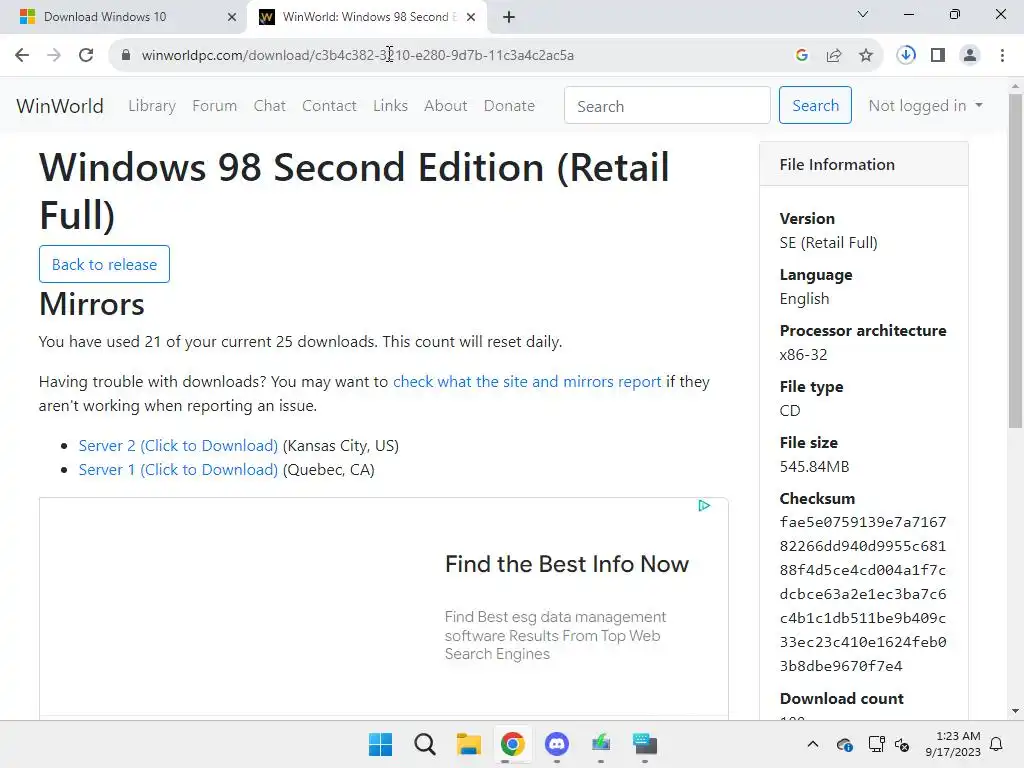Click the Find the Best Info Now ad
1024x768 pixels.
567,564
